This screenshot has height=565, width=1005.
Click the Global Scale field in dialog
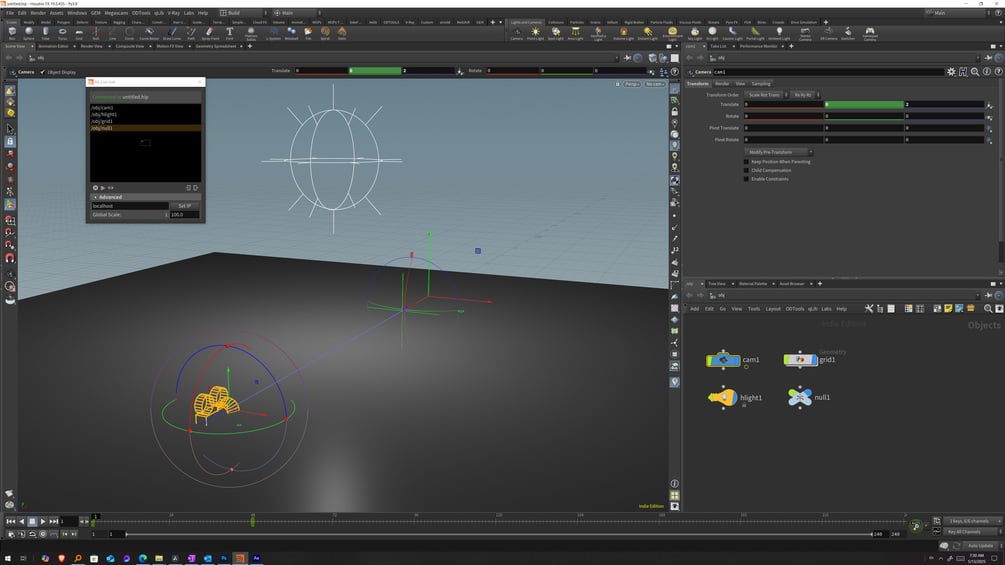pos(184,215)
